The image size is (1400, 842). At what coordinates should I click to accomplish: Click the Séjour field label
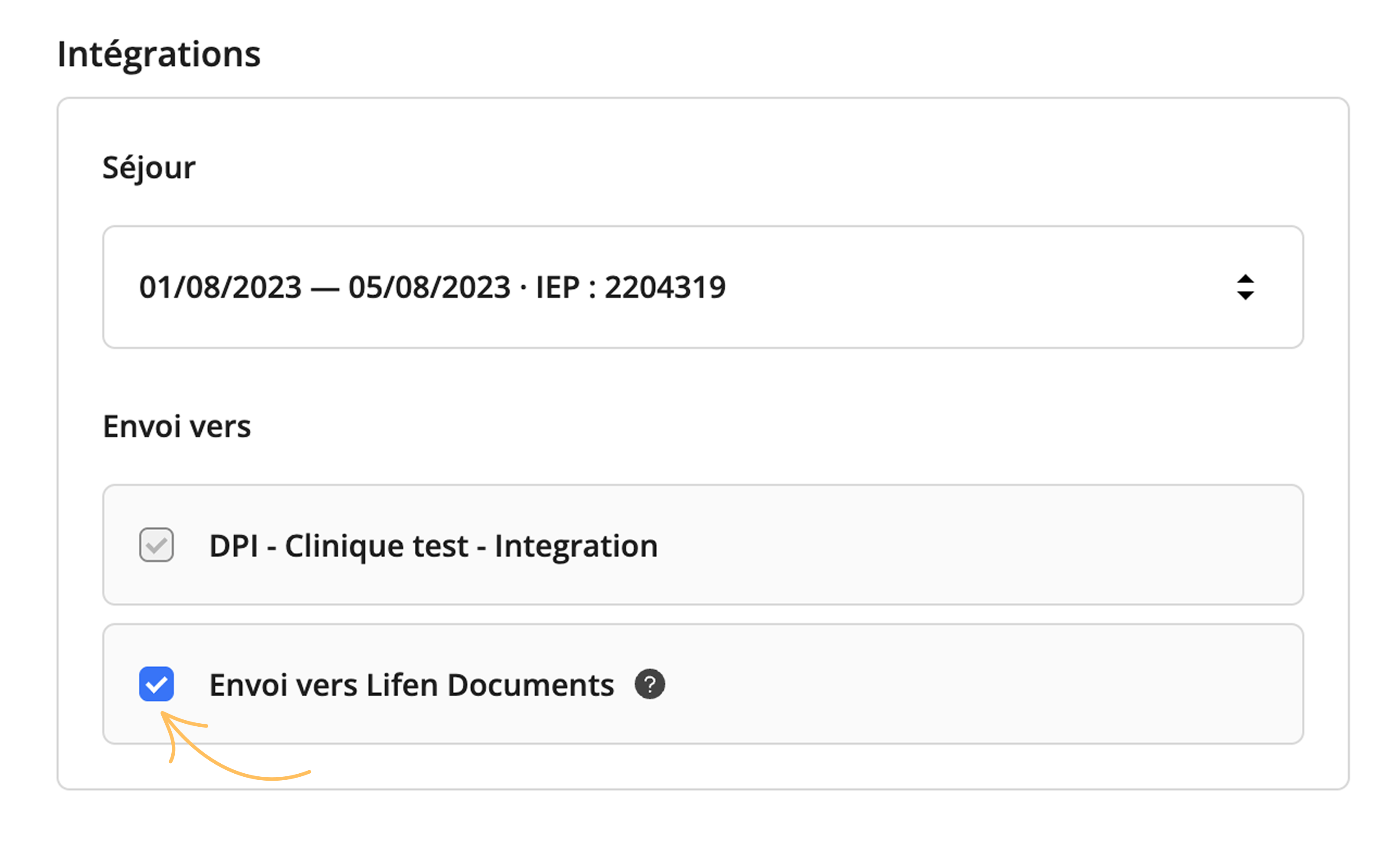149,168
